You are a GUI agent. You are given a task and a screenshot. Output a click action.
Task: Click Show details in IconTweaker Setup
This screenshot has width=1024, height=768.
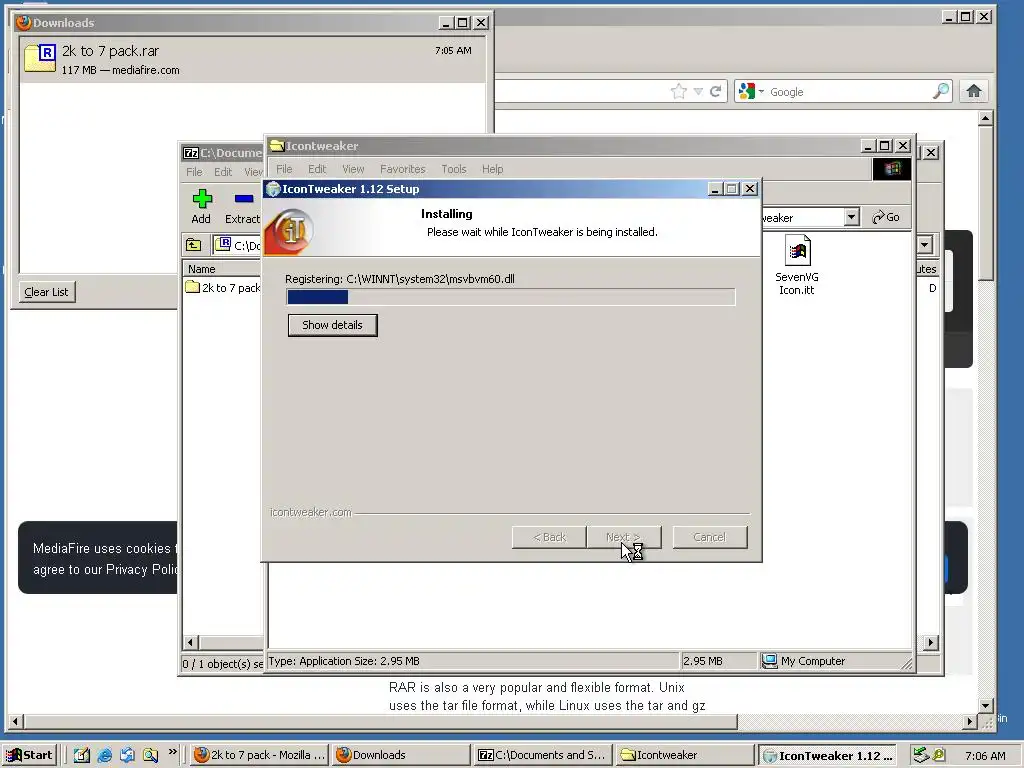(x=332, y=325)
